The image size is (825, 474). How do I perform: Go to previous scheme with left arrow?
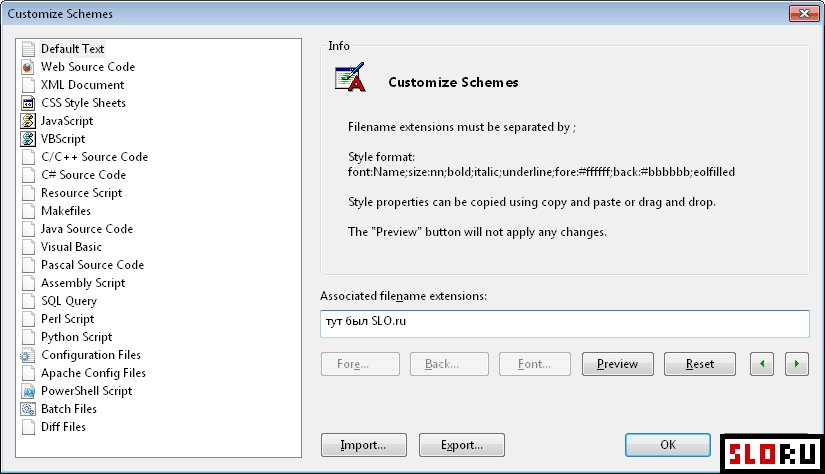[762, 364]
